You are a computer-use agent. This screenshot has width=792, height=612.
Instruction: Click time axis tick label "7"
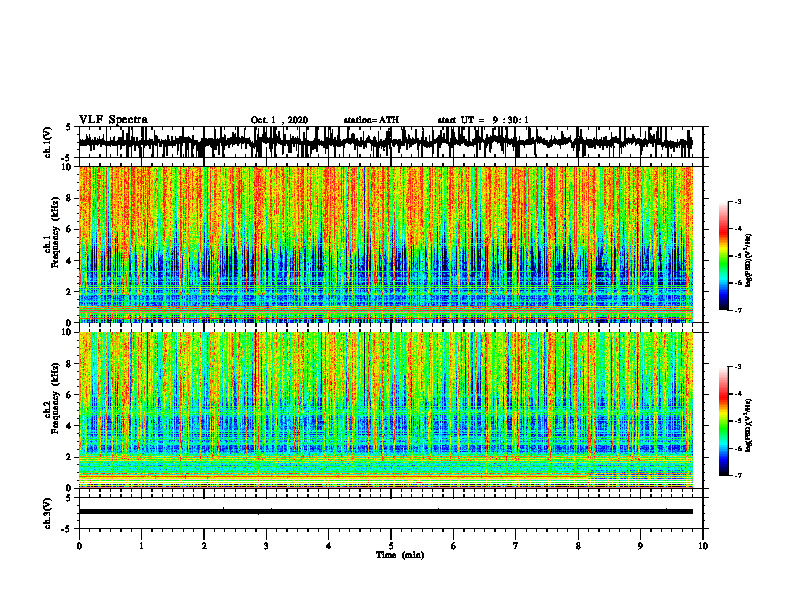point(516,546)
